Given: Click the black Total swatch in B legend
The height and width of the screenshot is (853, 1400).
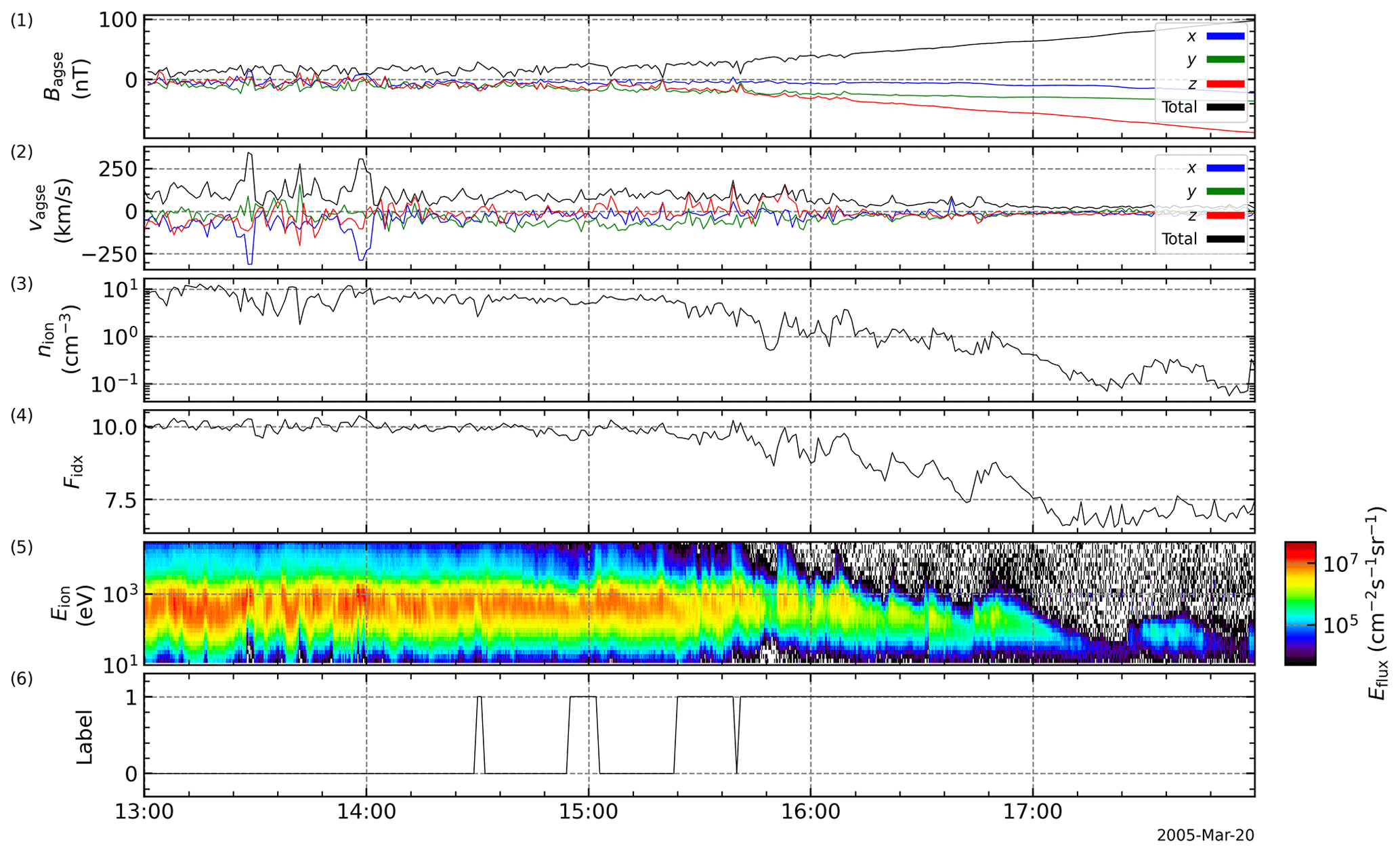Looking at the screenshot, I should tap(1225, 107).
